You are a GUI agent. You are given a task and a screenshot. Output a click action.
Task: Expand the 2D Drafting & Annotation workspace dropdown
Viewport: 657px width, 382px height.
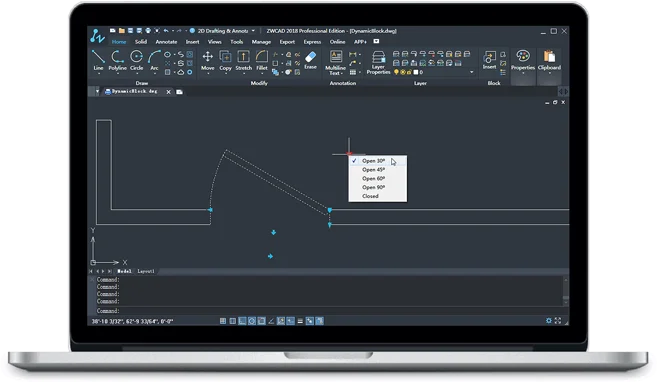click(253, 31)
